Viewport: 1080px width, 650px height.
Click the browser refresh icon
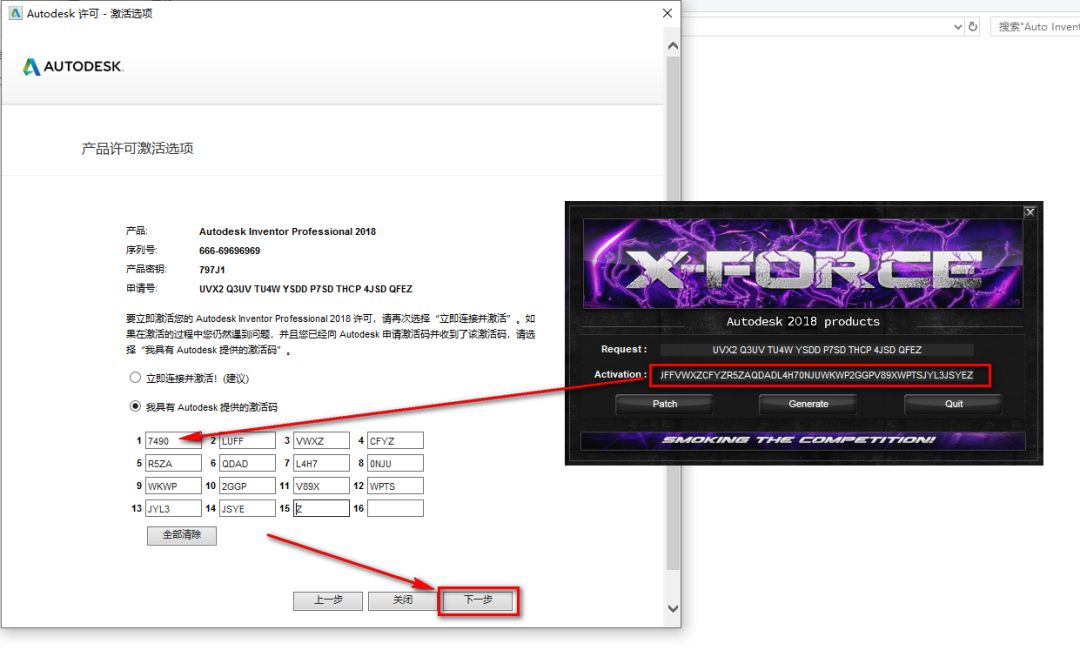pyautogui.click(x=973, y=27)
